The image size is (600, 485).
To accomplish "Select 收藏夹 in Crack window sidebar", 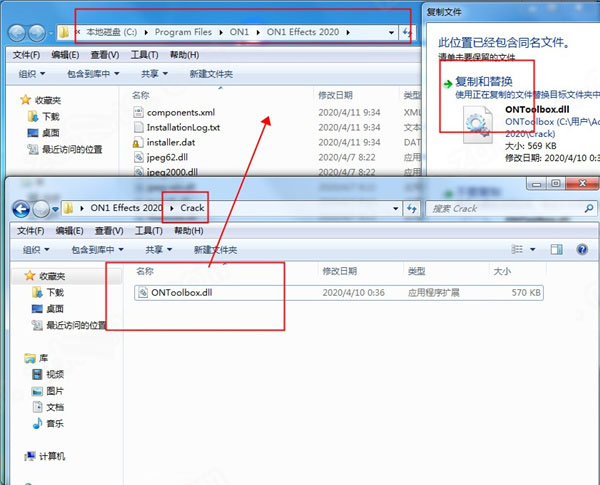I will 52,276.
